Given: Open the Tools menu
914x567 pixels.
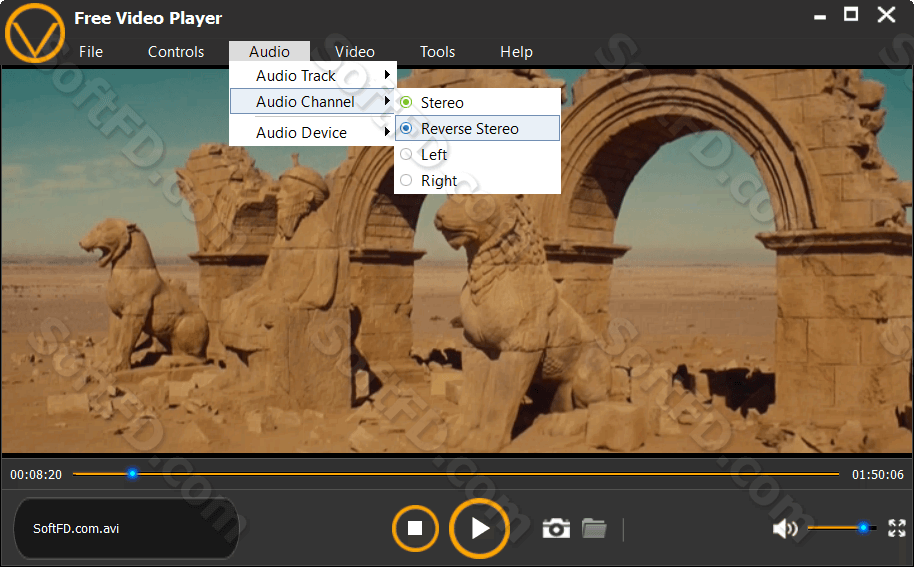Looking at the screenshot, I should (437, 52).
